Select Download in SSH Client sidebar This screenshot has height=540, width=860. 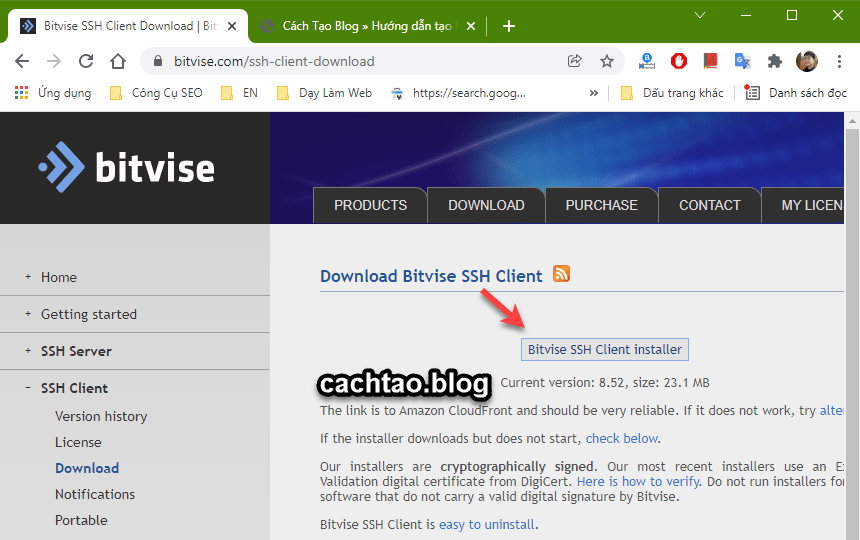coord(87,468)
